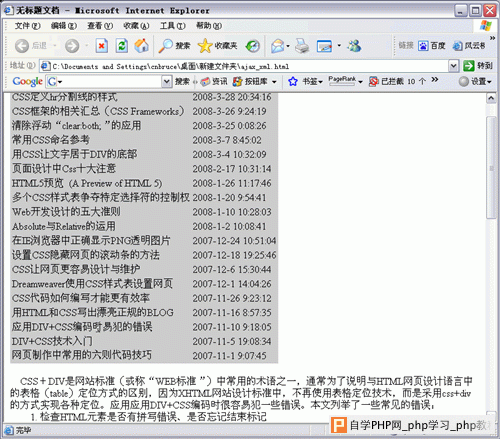The width and height of the screenshot is (500, 439).
Task: Click the Stop loading red X icon
Action: point(102,46)
